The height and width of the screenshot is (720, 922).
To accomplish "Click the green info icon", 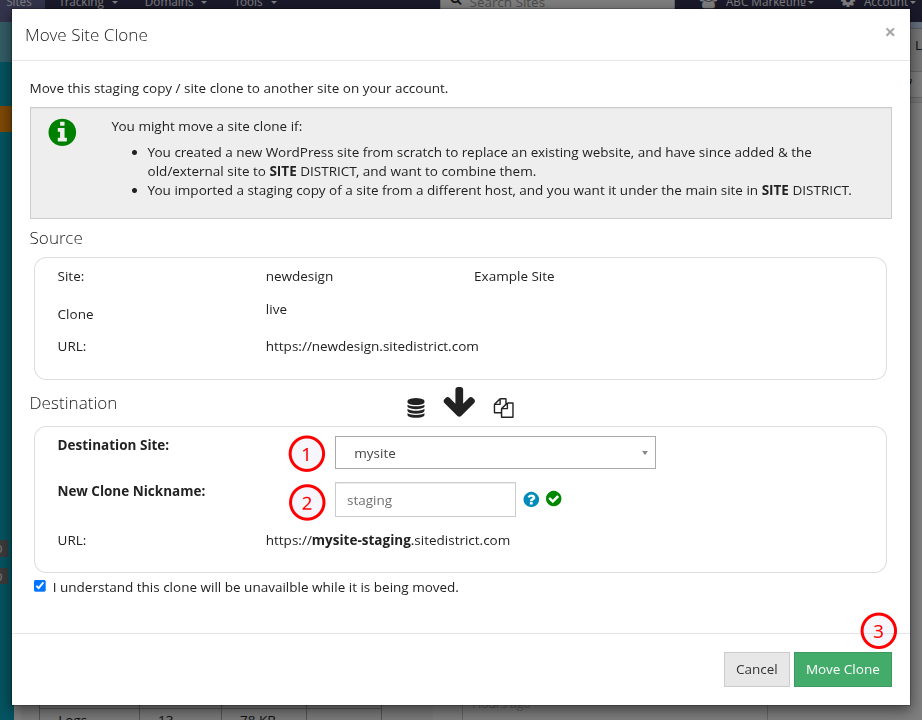I will pyautogui.click(x=62, y=132).
